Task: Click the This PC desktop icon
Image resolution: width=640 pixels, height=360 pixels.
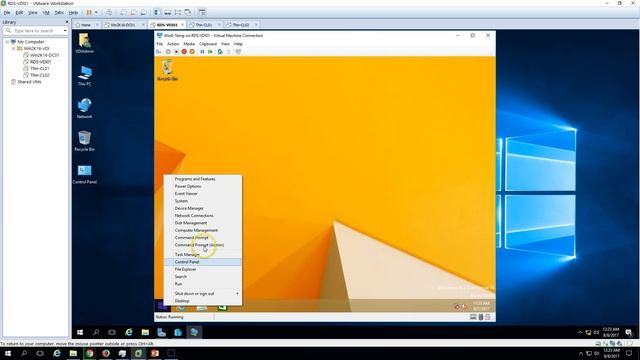Action: coord(84,76)
